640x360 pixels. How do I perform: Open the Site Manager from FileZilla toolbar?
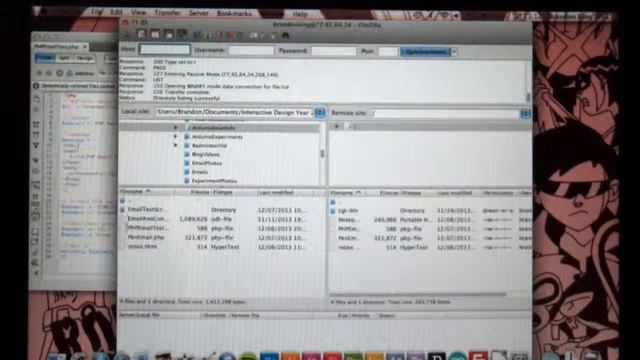point(128,35)
